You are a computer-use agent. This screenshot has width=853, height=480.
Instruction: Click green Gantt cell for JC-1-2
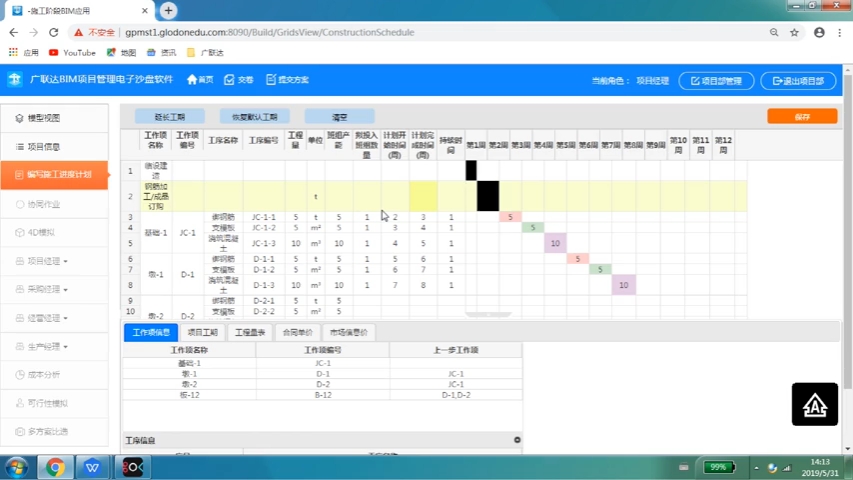point(533,227)
